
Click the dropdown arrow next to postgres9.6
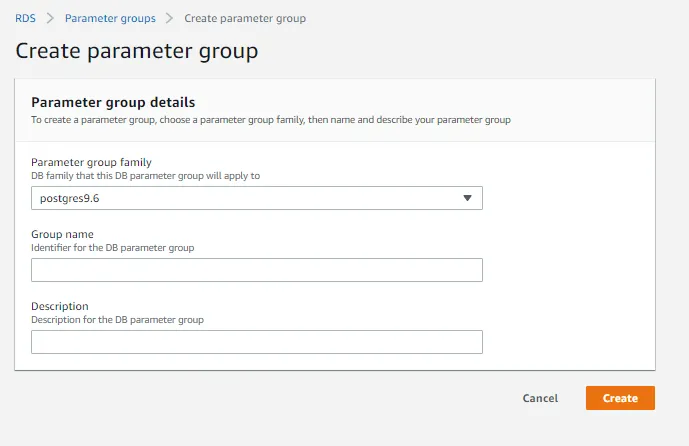point(467,198)
